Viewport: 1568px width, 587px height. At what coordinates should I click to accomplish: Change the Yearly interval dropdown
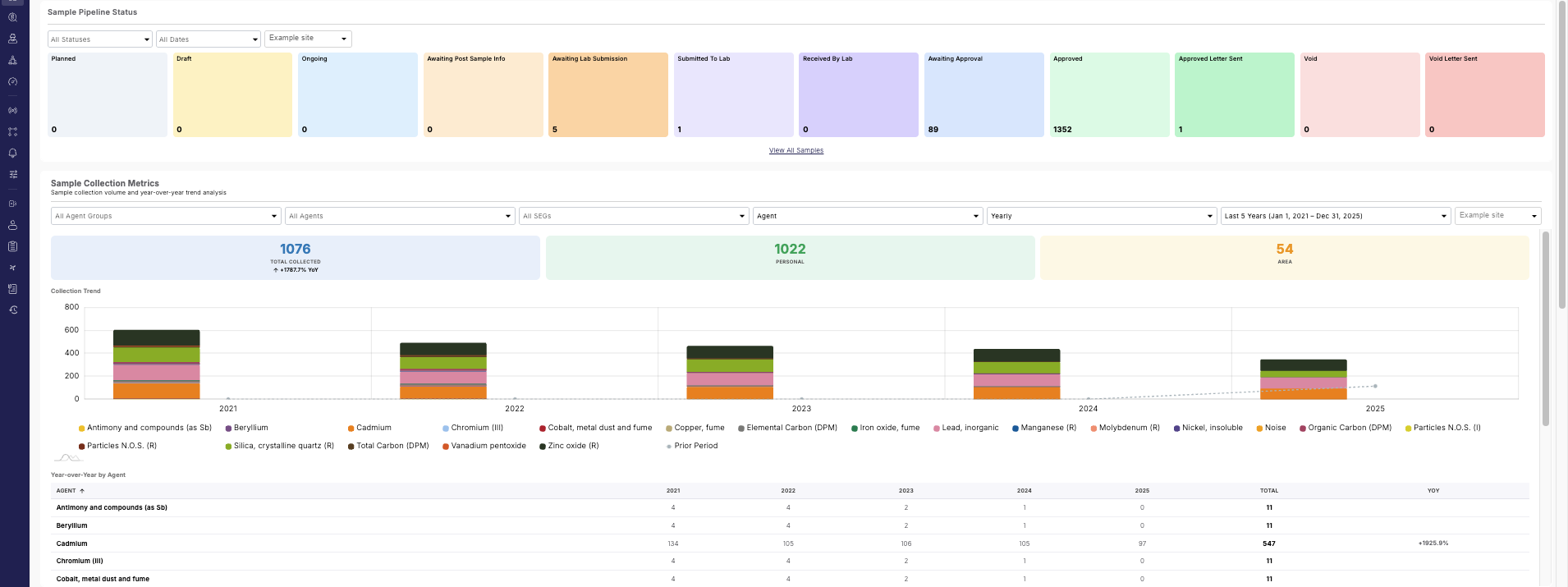[1103, 216]
